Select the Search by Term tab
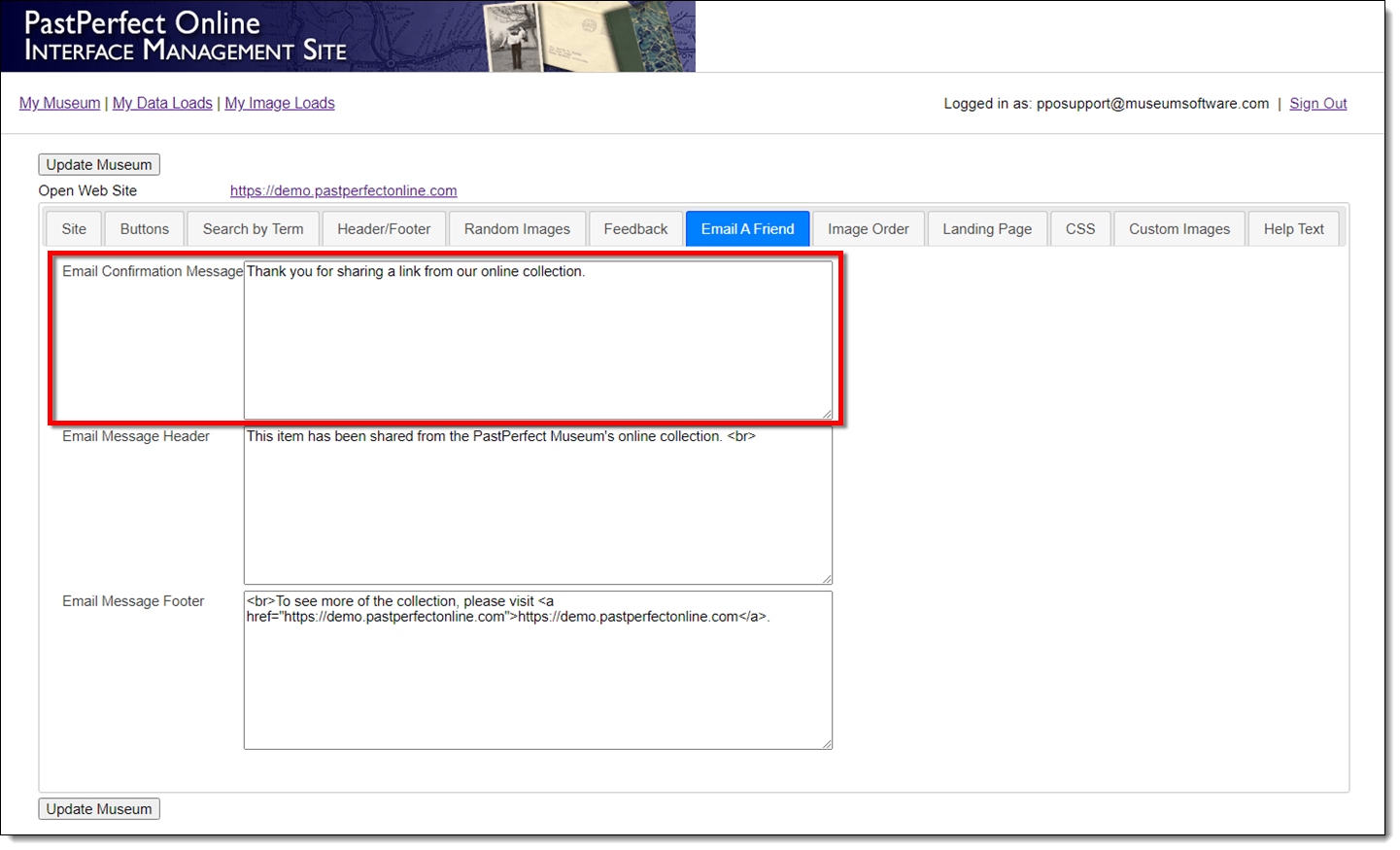The image size is (1400, 850). coord(253,229)
